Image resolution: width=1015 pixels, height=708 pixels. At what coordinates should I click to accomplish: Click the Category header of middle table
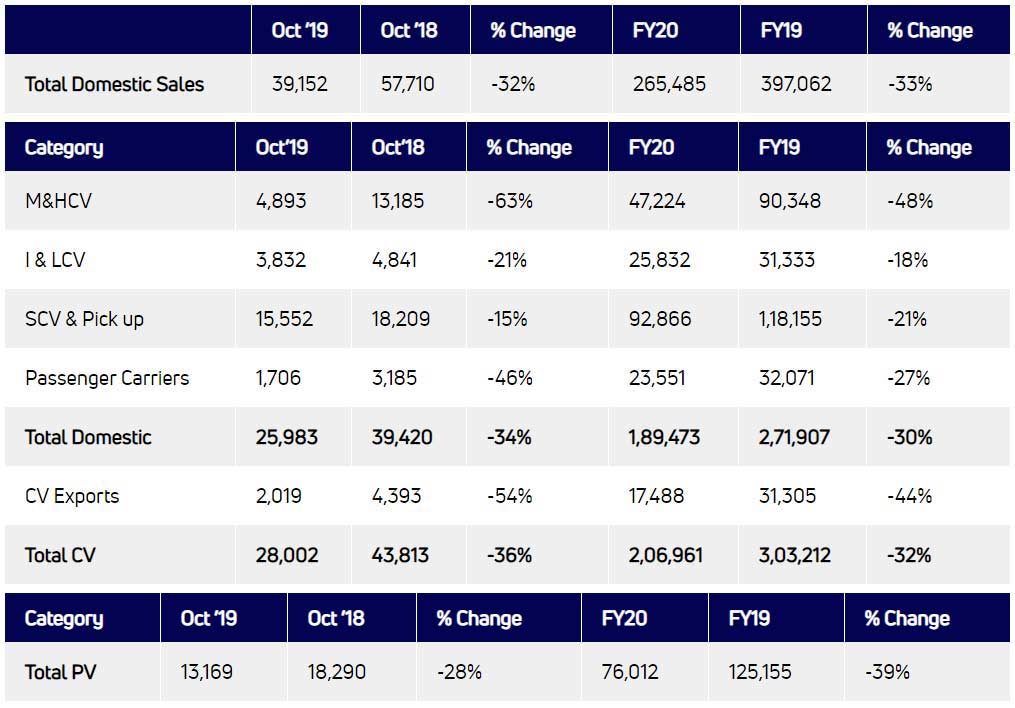[64, 148]
